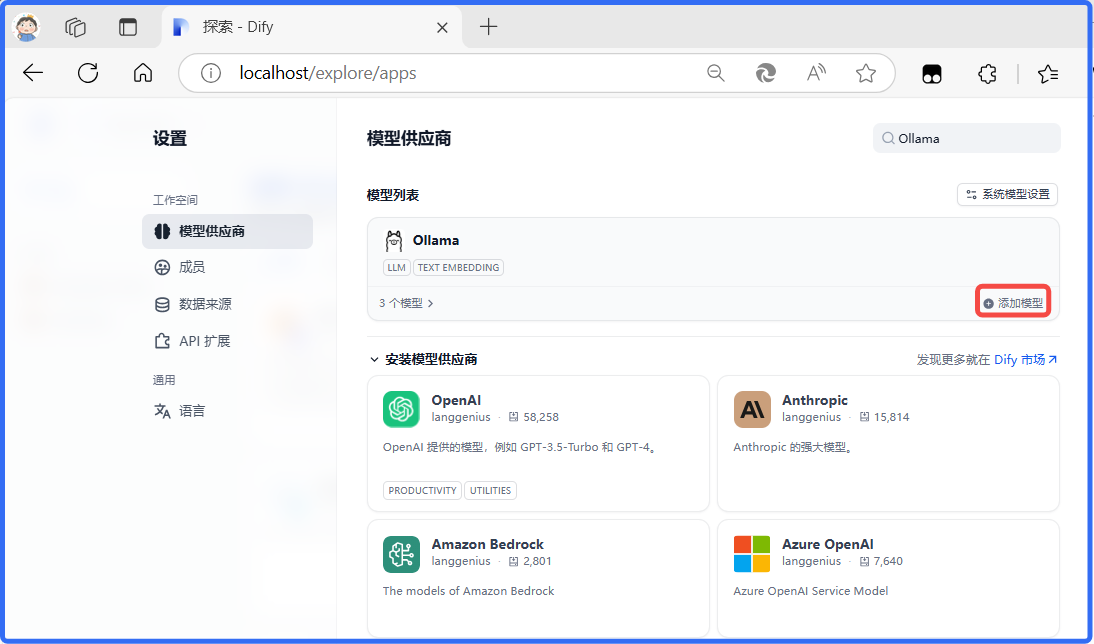
Task: Click the 模型供应商 brain icon
Action: (162, 231)
